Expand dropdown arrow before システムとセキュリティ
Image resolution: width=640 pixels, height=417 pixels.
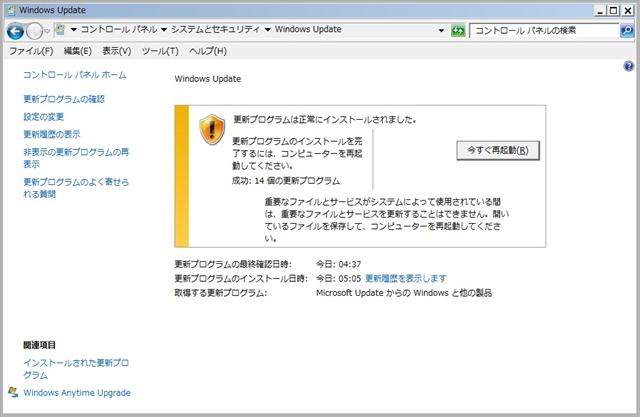click(x=164, y=29)
